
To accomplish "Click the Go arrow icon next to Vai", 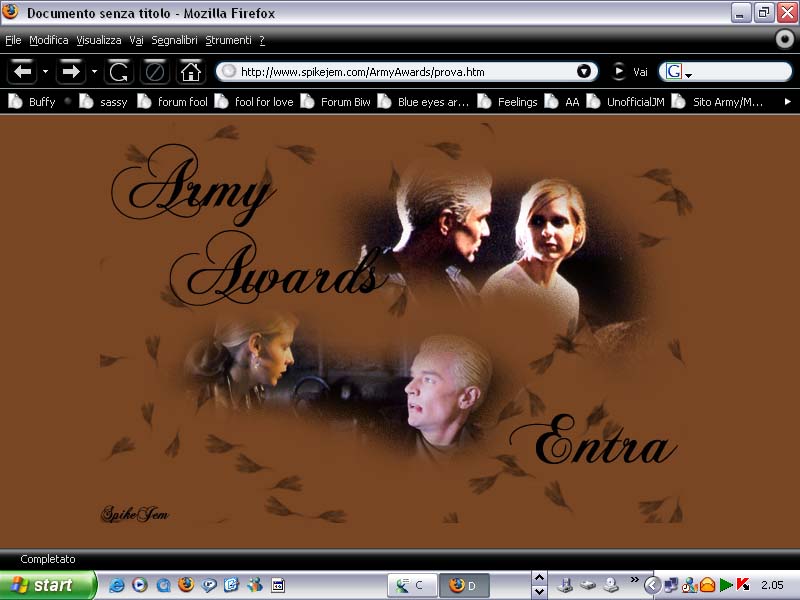I will pyautogui.click(x=618, y=71).
